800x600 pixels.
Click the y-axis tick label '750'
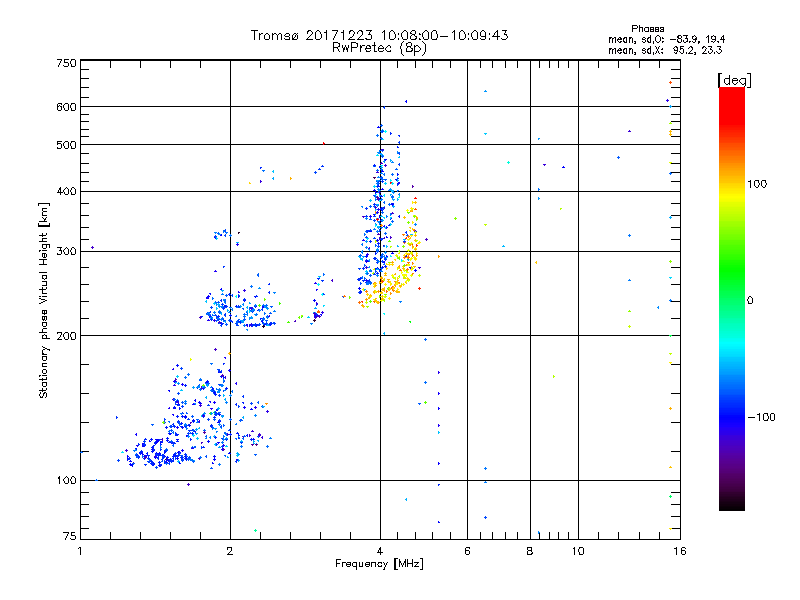(66, 63)
